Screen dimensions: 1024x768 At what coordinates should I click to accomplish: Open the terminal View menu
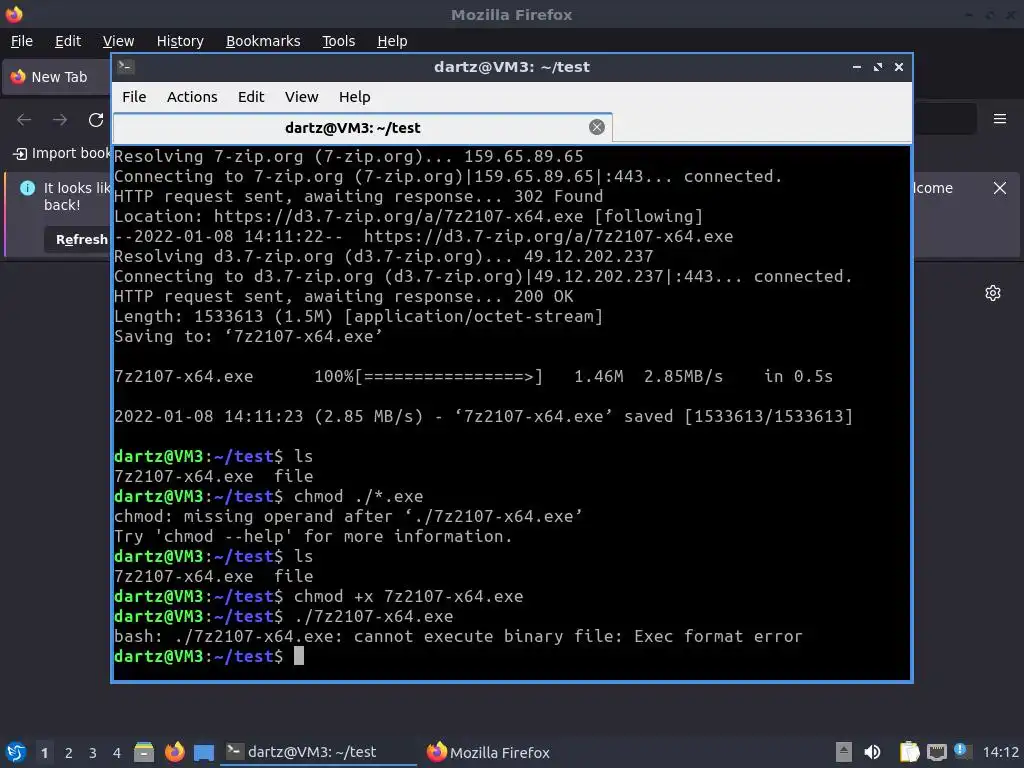(301, 97)
